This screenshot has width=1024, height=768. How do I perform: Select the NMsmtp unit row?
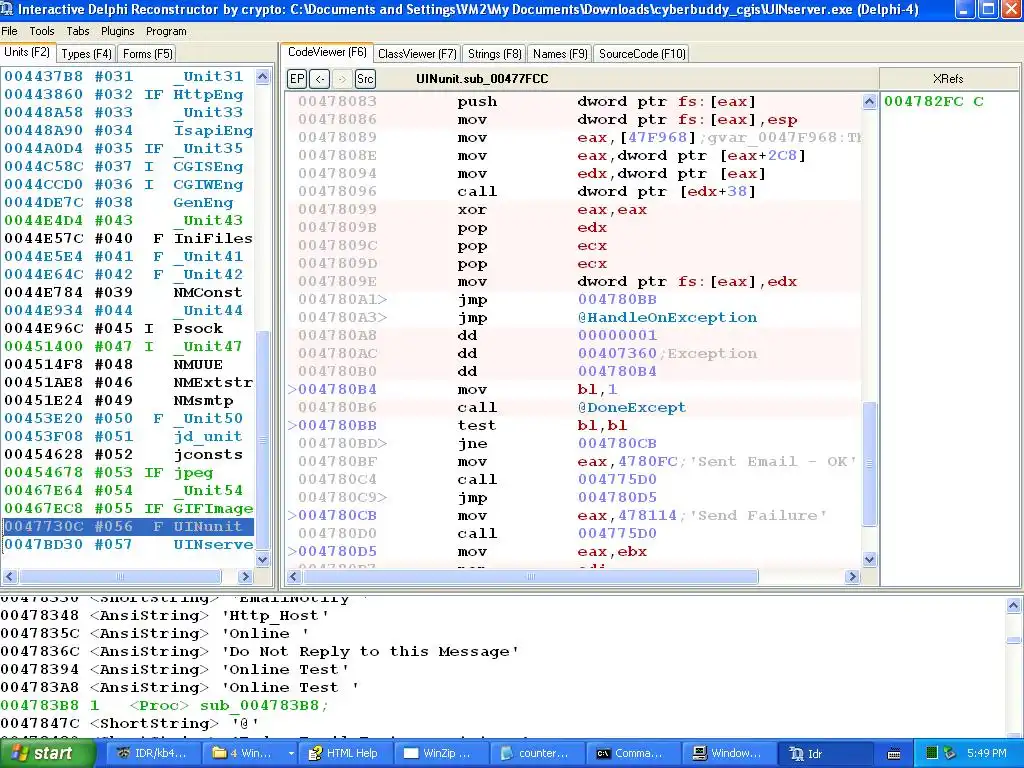coord(128,400)
